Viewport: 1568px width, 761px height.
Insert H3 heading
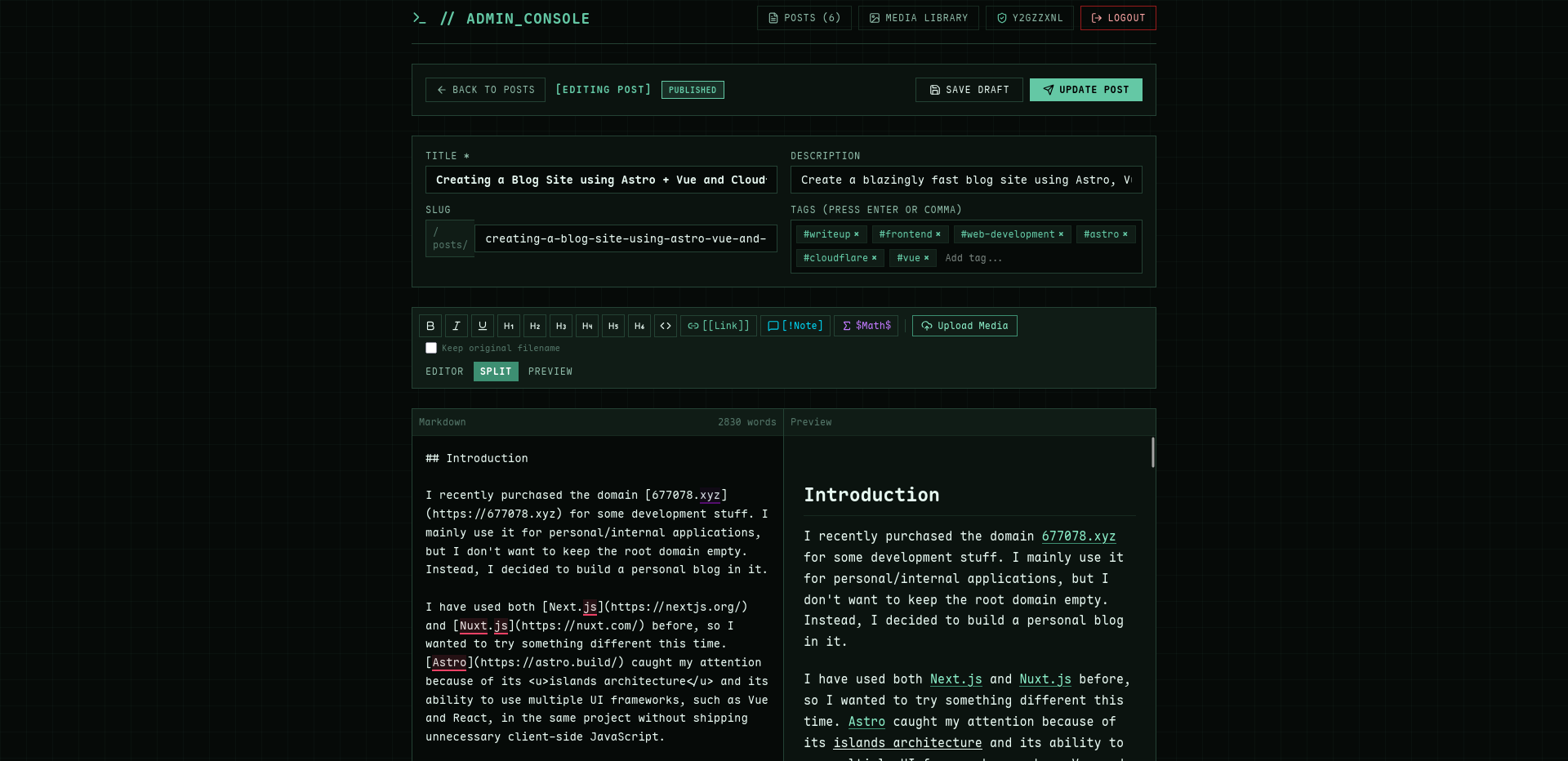pos(561,326)
